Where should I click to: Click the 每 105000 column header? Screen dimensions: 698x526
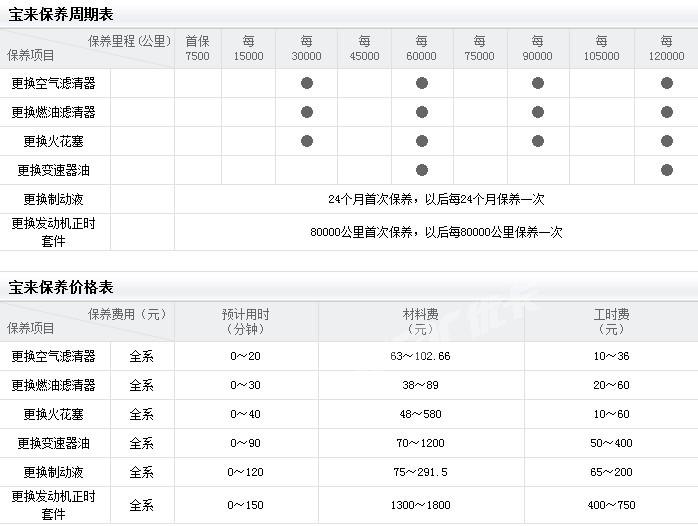[x=601, y=49]
